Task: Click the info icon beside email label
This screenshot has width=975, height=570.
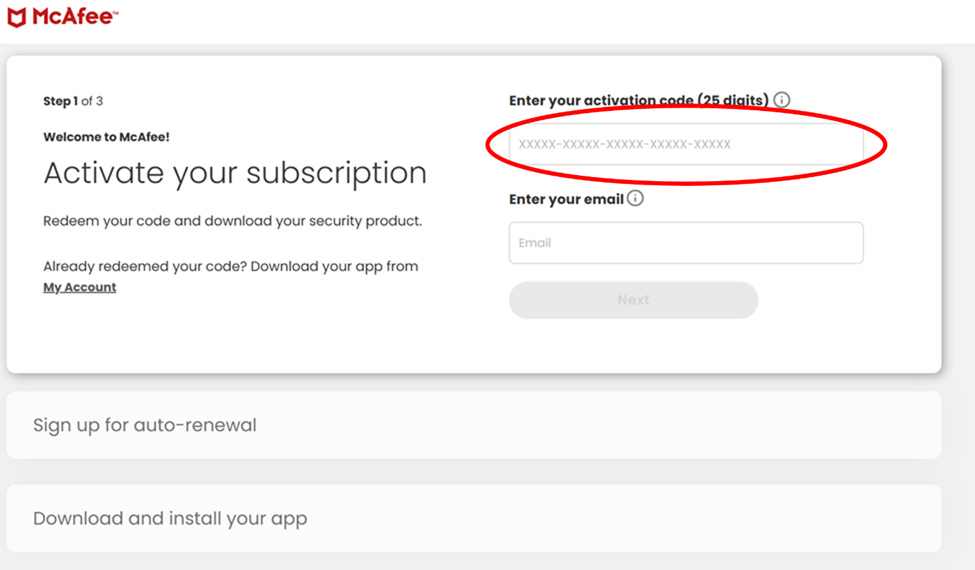Action: pos(635,198)
